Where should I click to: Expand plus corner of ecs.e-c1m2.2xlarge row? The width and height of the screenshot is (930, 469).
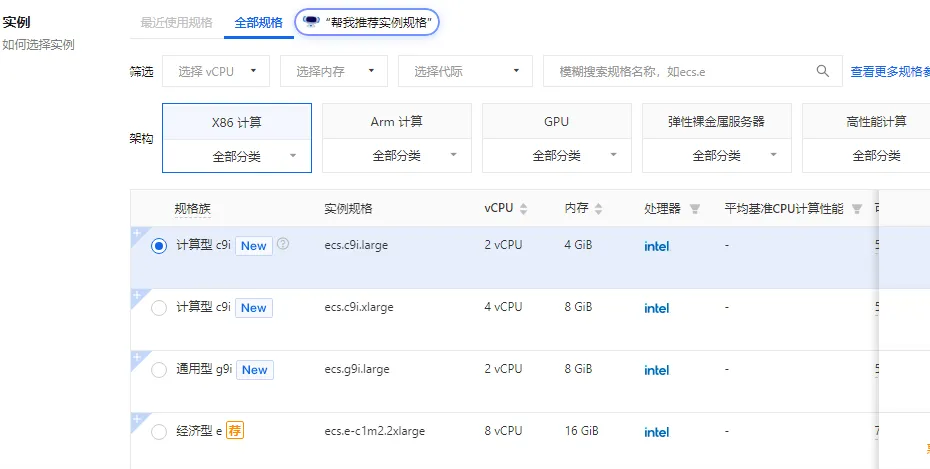coord(137,419)
